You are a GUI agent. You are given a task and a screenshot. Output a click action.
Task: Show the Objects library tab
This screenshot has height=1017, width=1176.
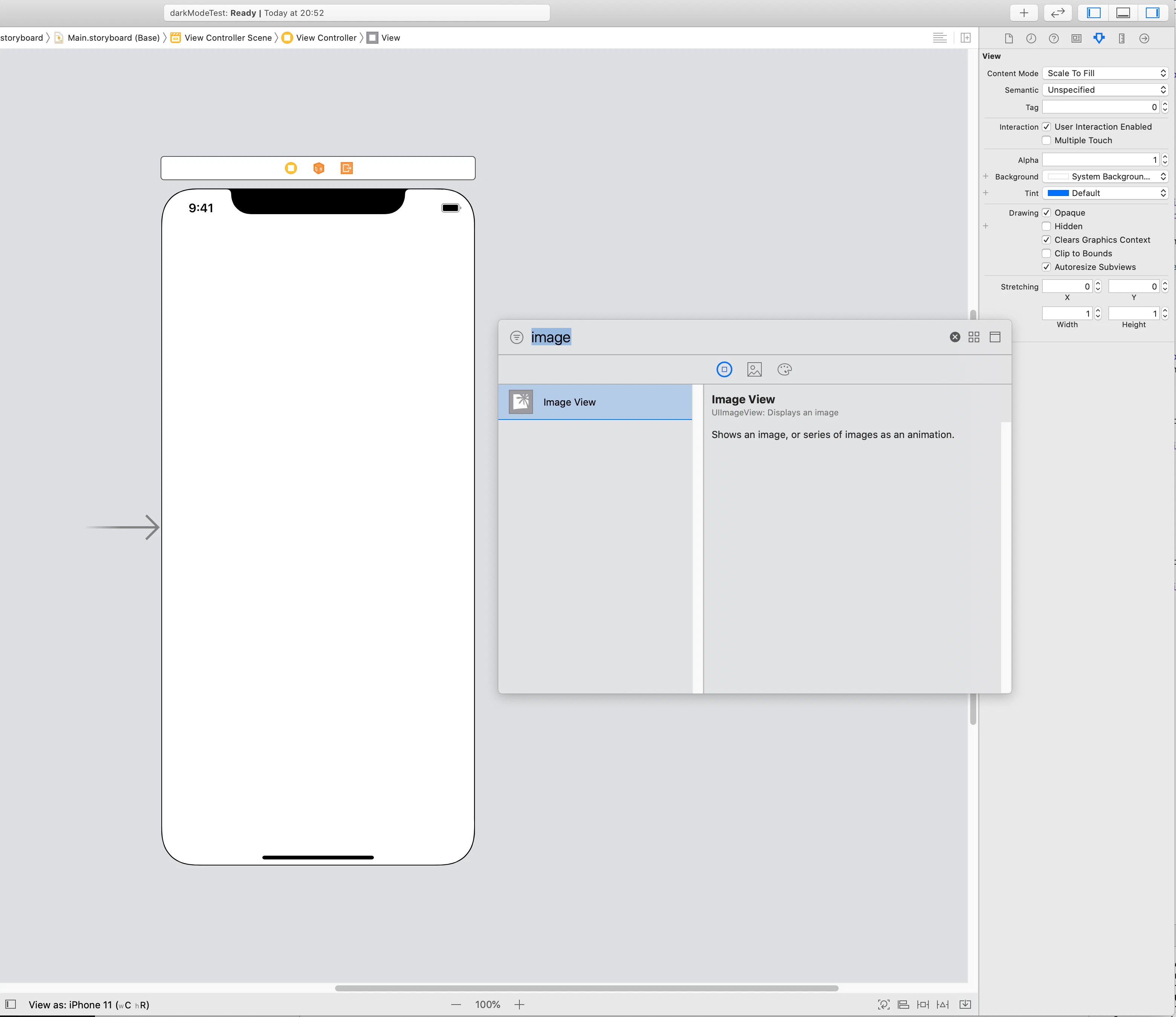[x=724, y=369]
